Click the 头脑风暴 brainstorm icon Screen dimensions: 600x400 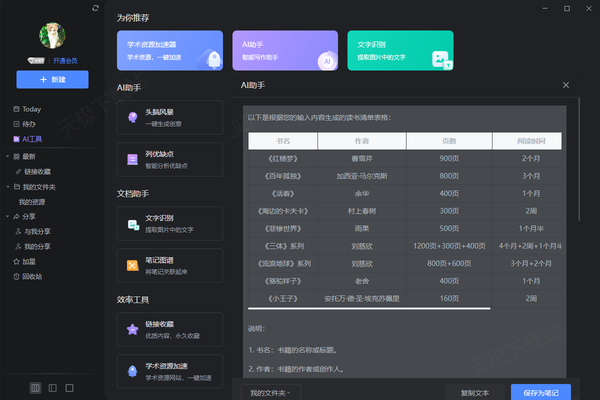click(132, 118)
